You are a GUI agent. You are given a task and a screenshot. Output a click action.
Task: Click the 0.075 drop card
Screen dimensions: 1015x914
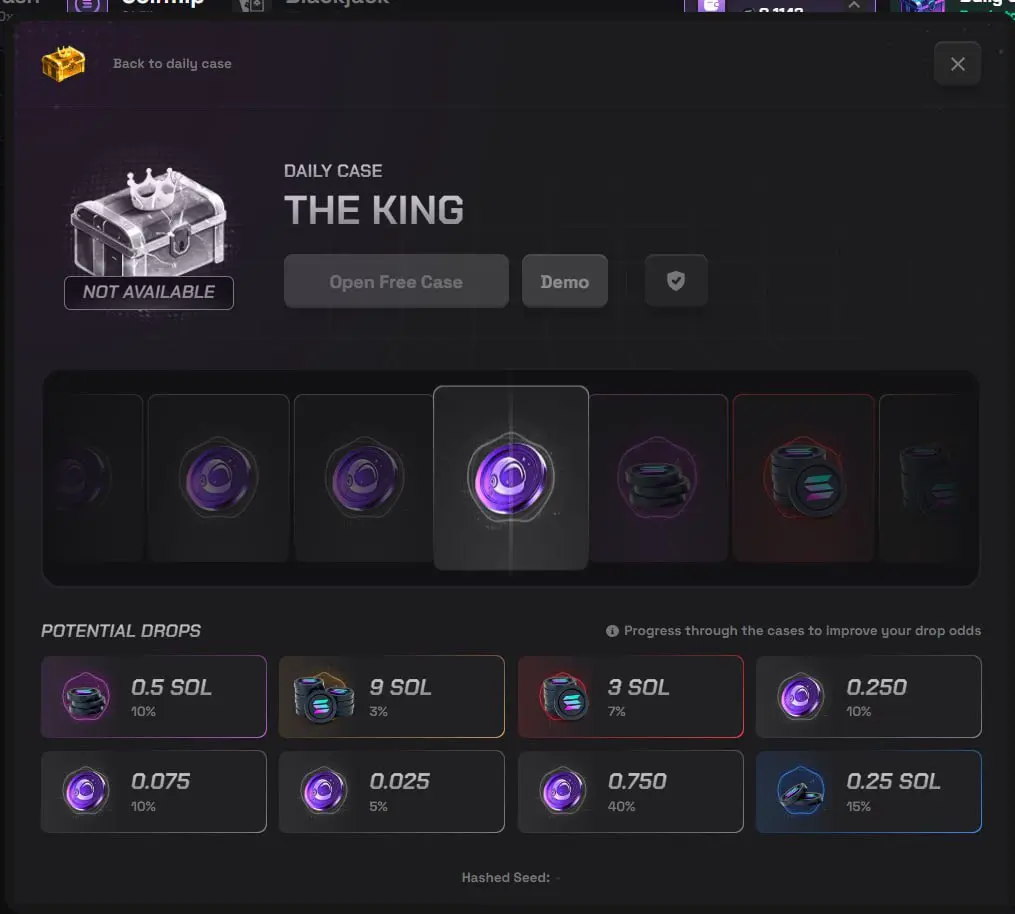[x=153, y=792]
